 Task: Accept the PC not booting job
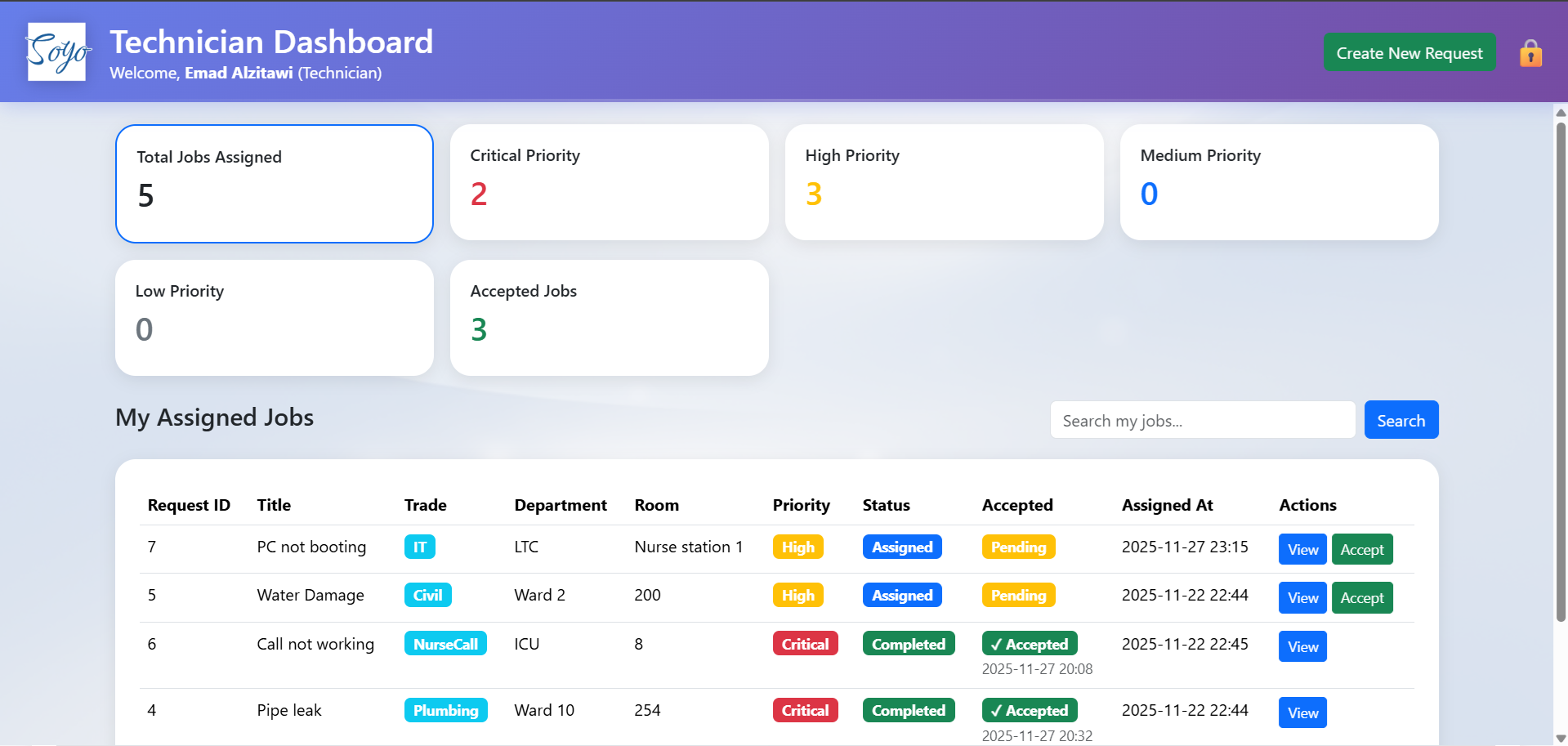1361,549
